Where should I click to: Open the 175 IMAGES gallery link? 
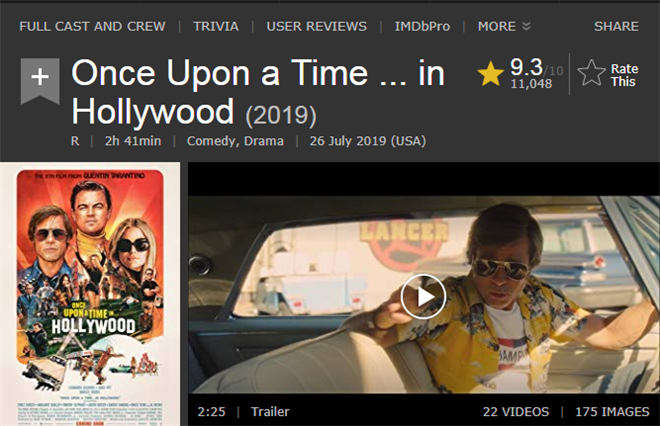pyautogui.click(x=609, y=411)
